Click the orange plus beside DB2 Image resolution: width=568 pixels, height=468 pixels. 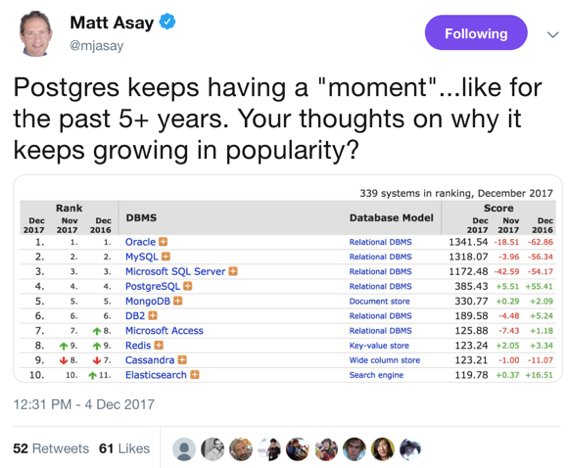pyautogui.click(x=153, y=316)
